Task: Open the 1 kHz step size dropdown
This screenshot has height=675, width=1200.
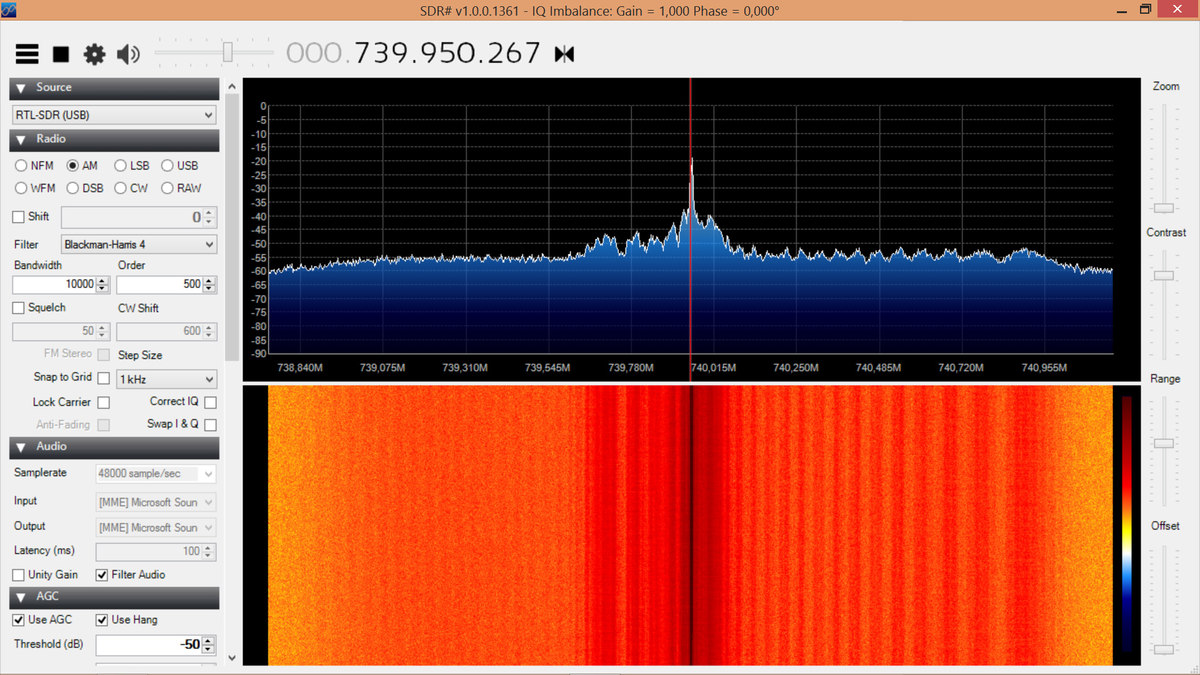Action: (x=166, y=380)
